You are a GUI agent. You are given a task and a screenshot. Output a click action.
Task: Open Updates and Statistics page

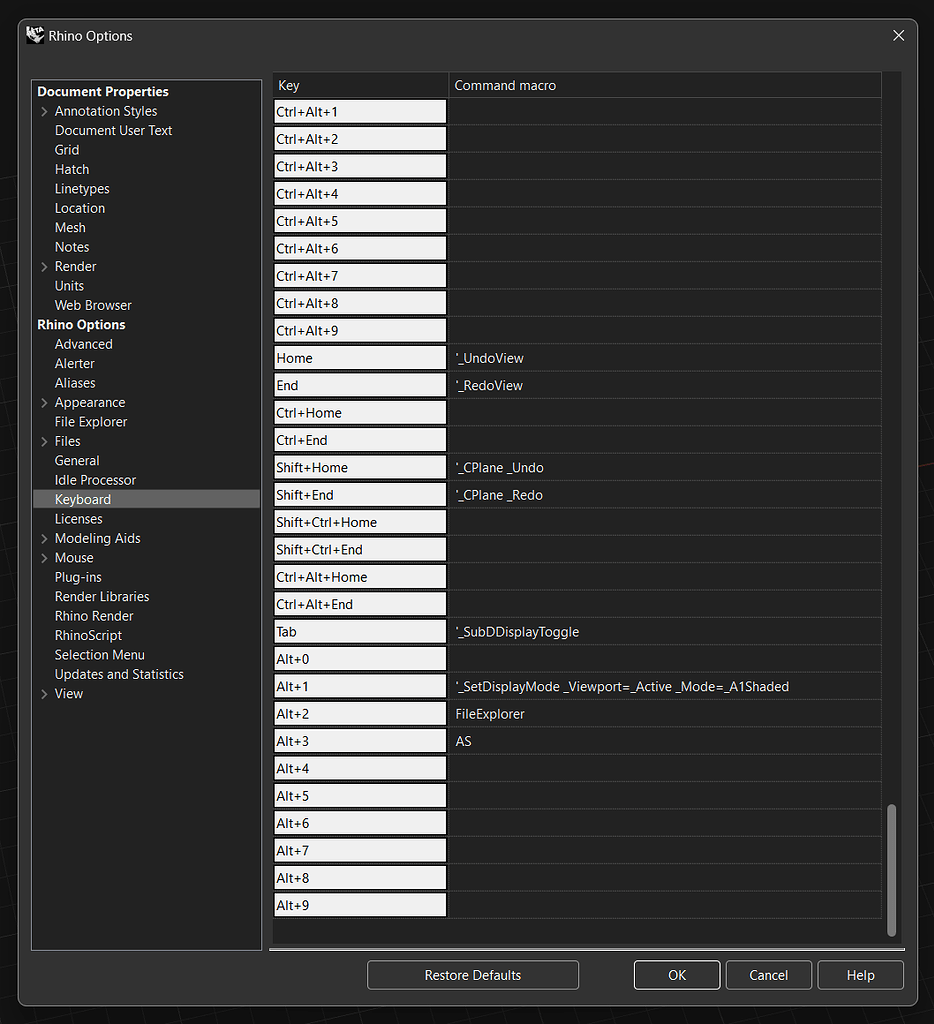[x=119, y=675]
